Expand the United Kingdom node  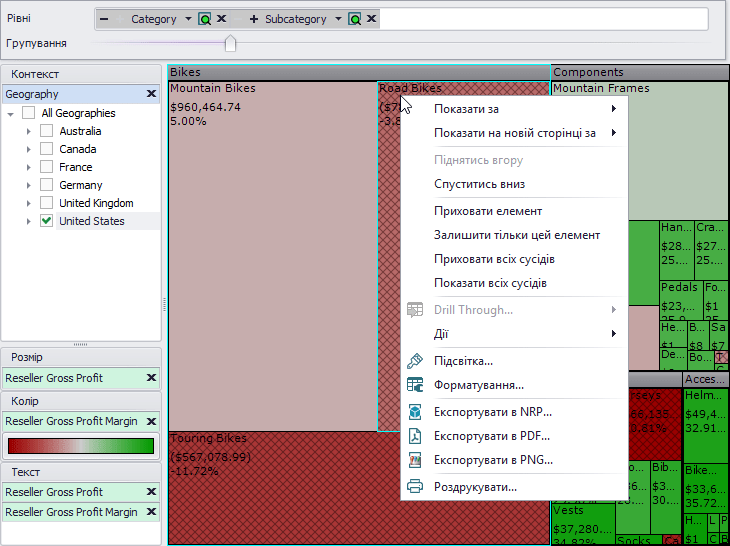[x=28, y=203]
